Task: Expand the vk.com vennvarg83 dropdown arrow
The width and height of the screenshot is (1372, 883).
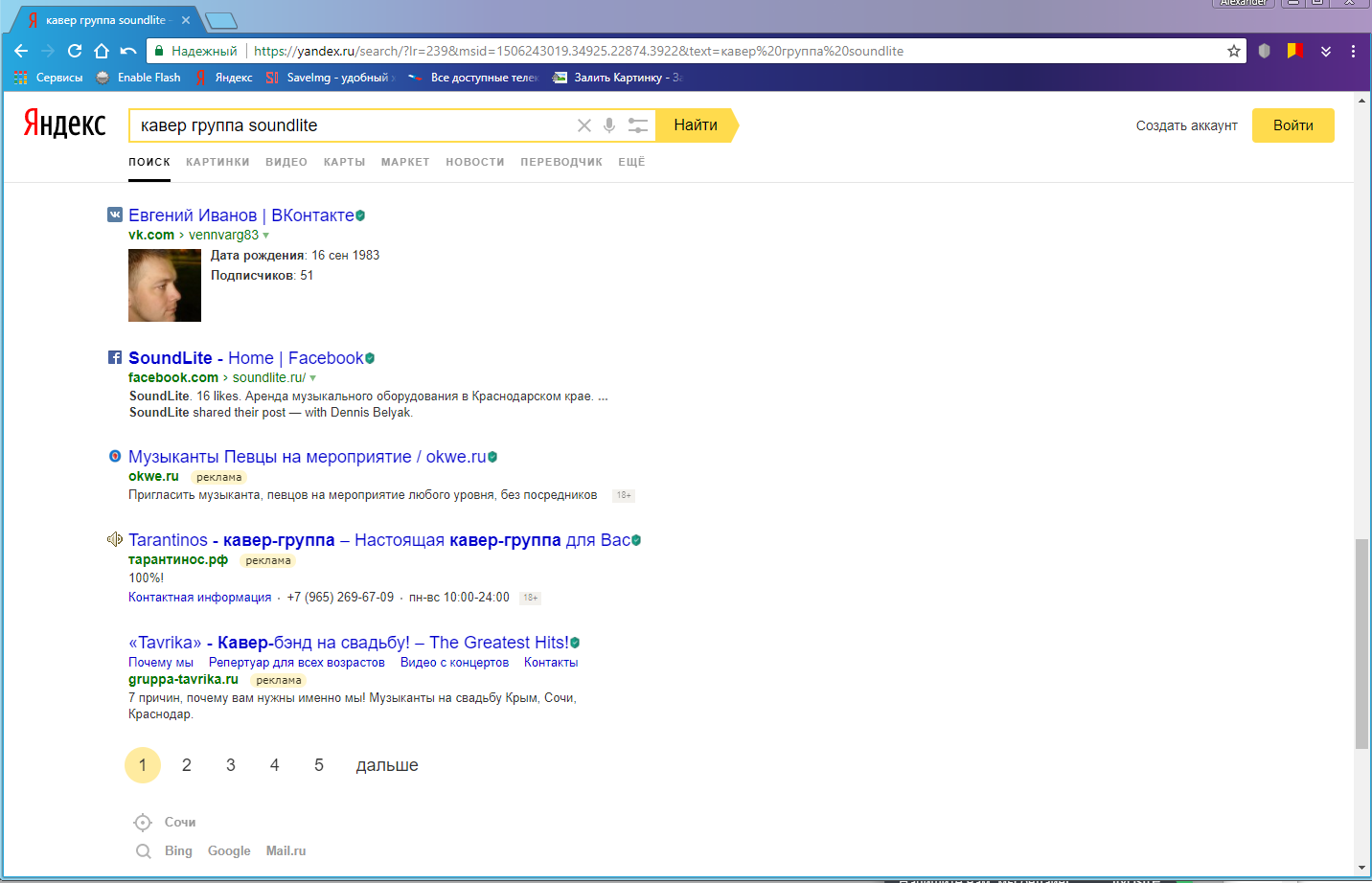Action: (266, 236)
